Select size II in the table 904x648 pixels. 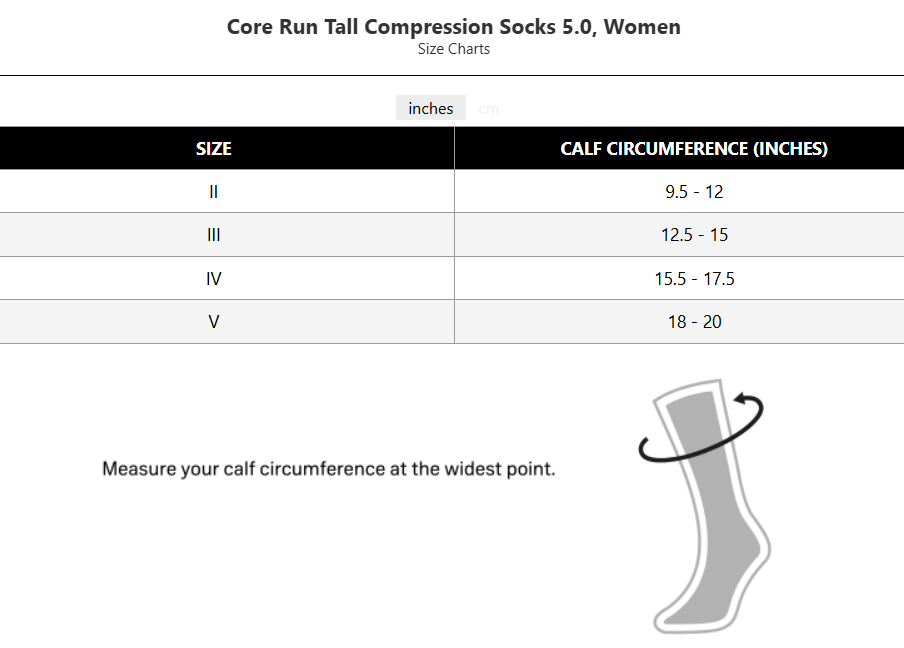[x=214, y=192]
